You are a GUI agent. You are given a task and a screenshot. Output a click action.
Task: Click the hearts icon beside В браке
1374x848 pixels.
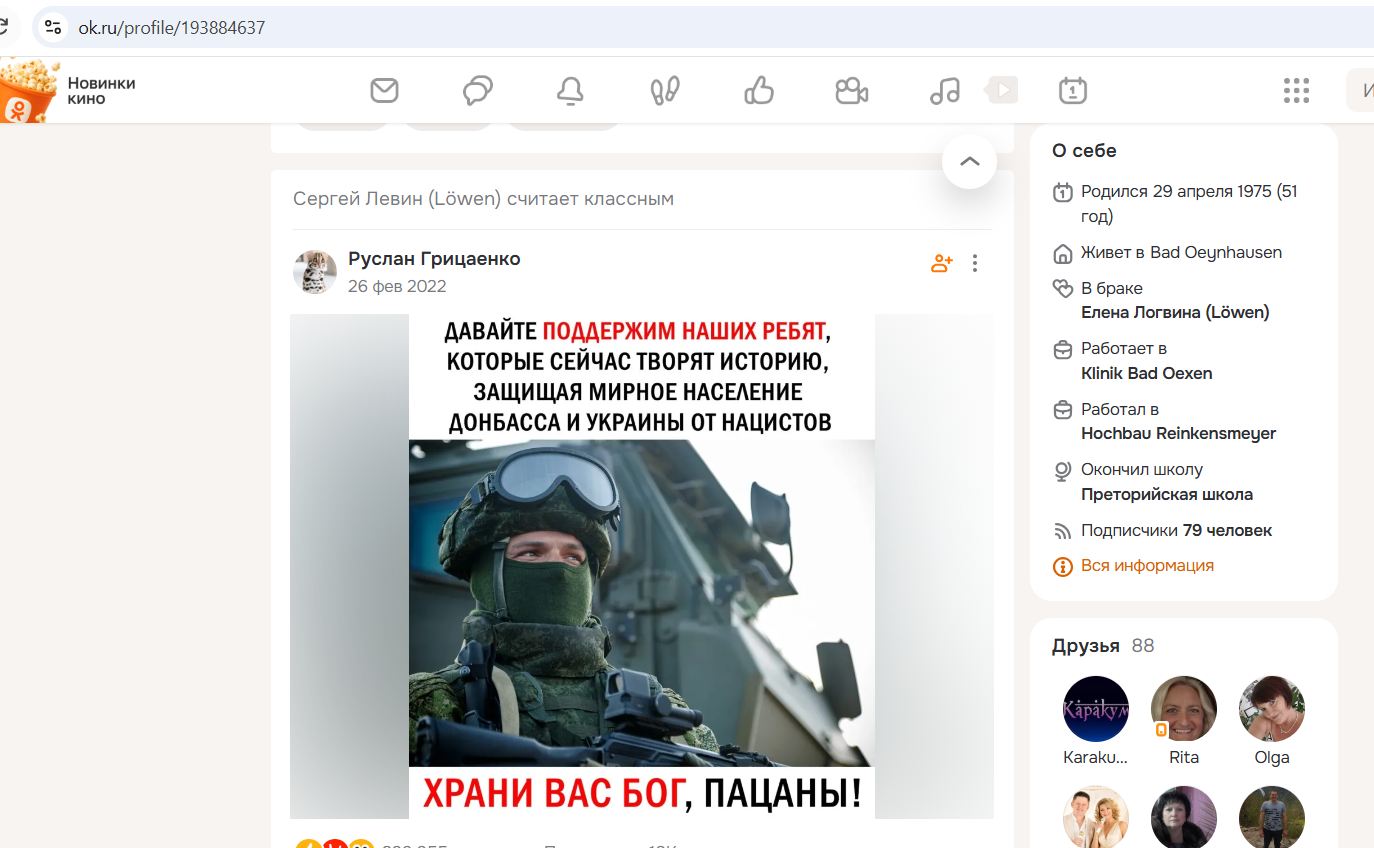pos(1063,289)
